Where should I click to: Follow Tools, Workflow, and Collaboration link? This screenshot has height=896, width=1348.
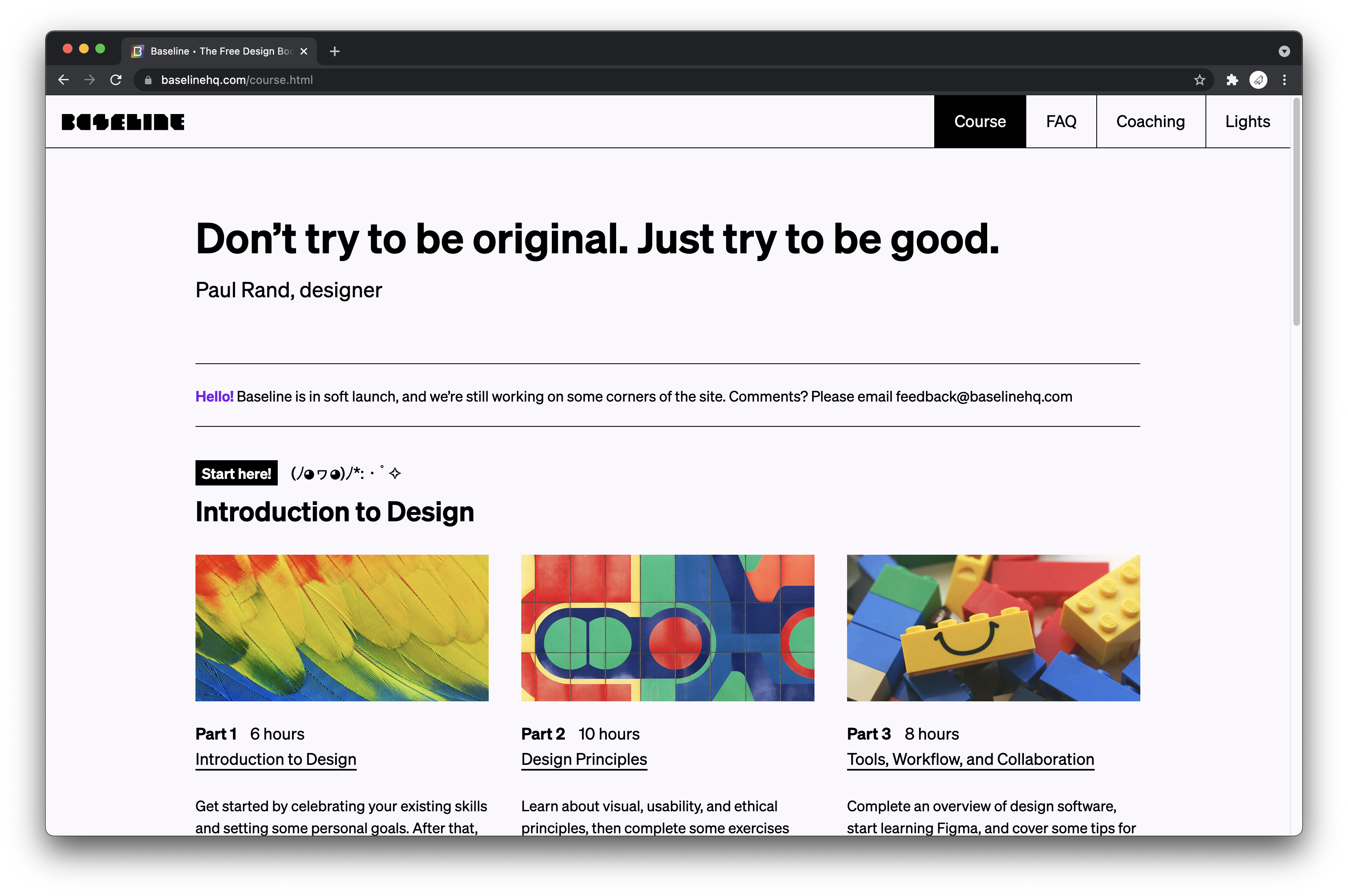(x=970, y=759)
